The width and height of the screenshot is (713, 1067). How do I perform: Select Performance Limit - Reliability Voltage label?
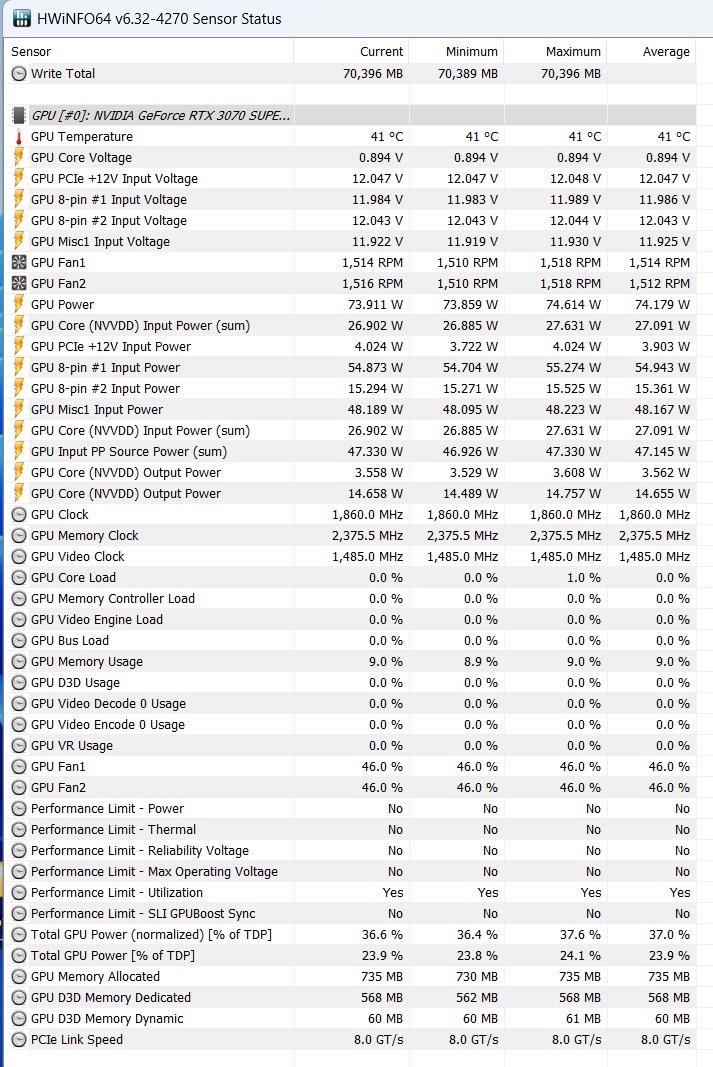pyautogui.click(x=139, y=851)
